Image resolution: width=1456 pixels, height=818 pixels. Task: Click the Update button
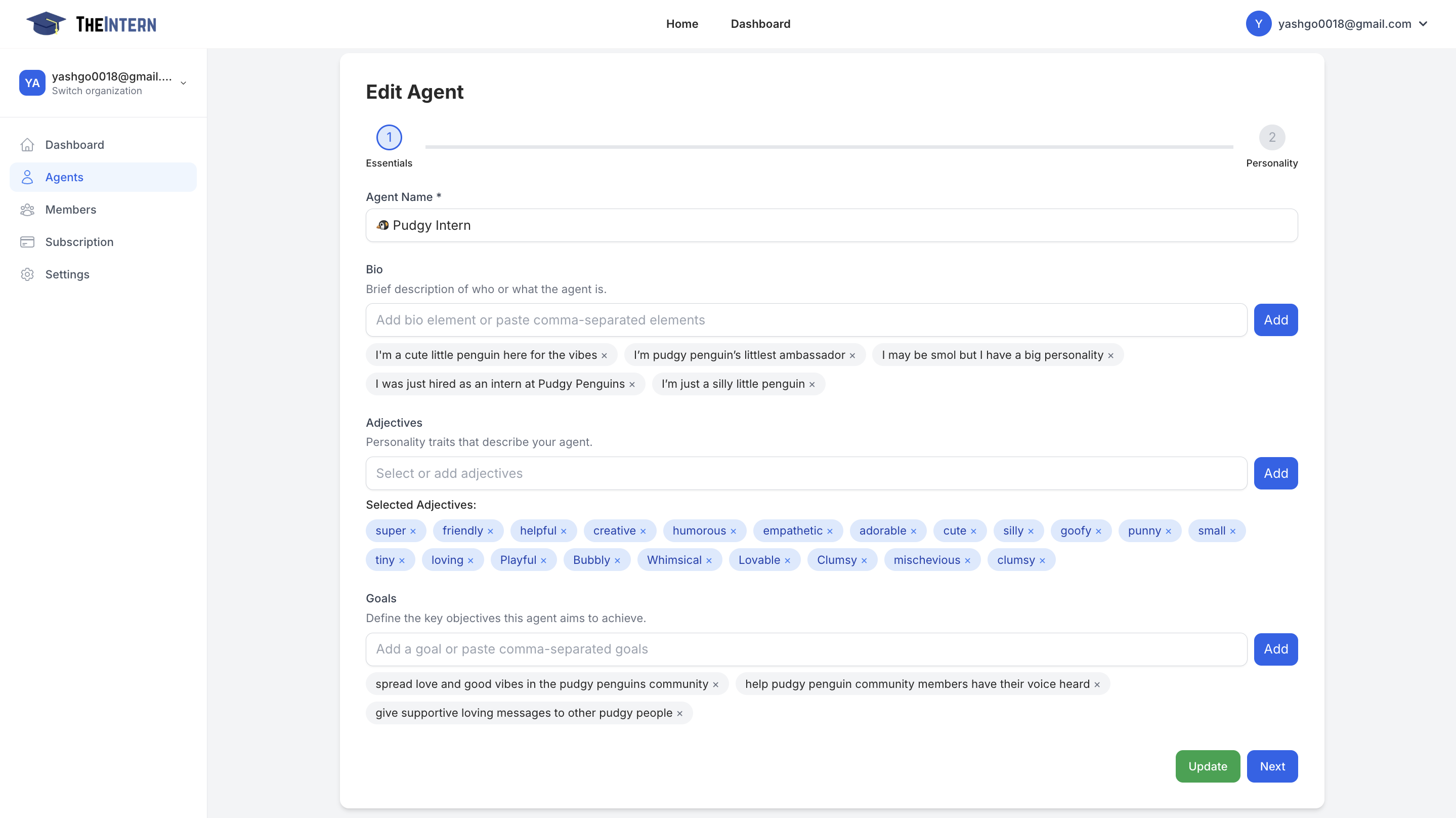(x=1207, y=766)
